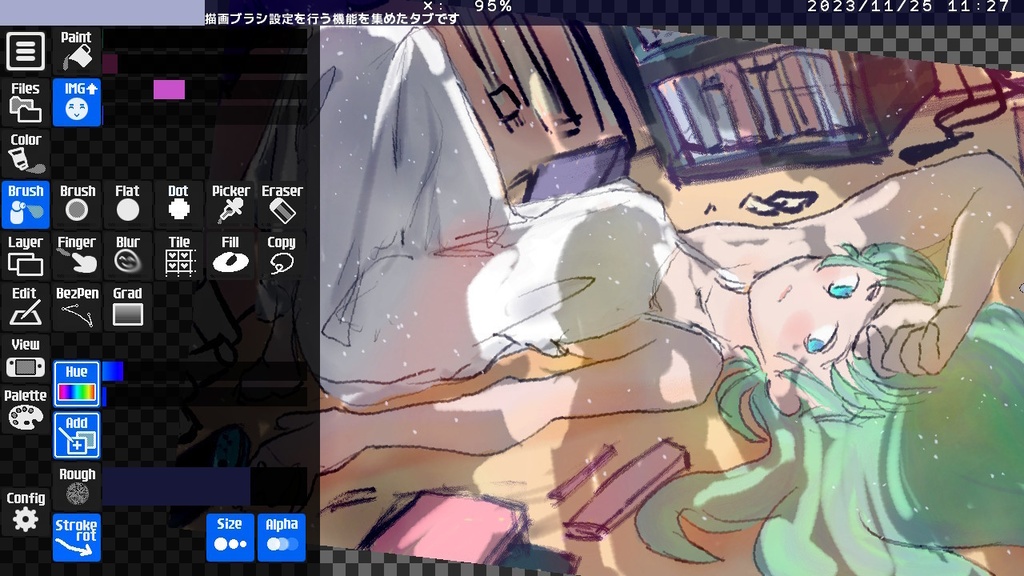
Task: Toggle the Hue rainbow option
Action: (76, 383)
